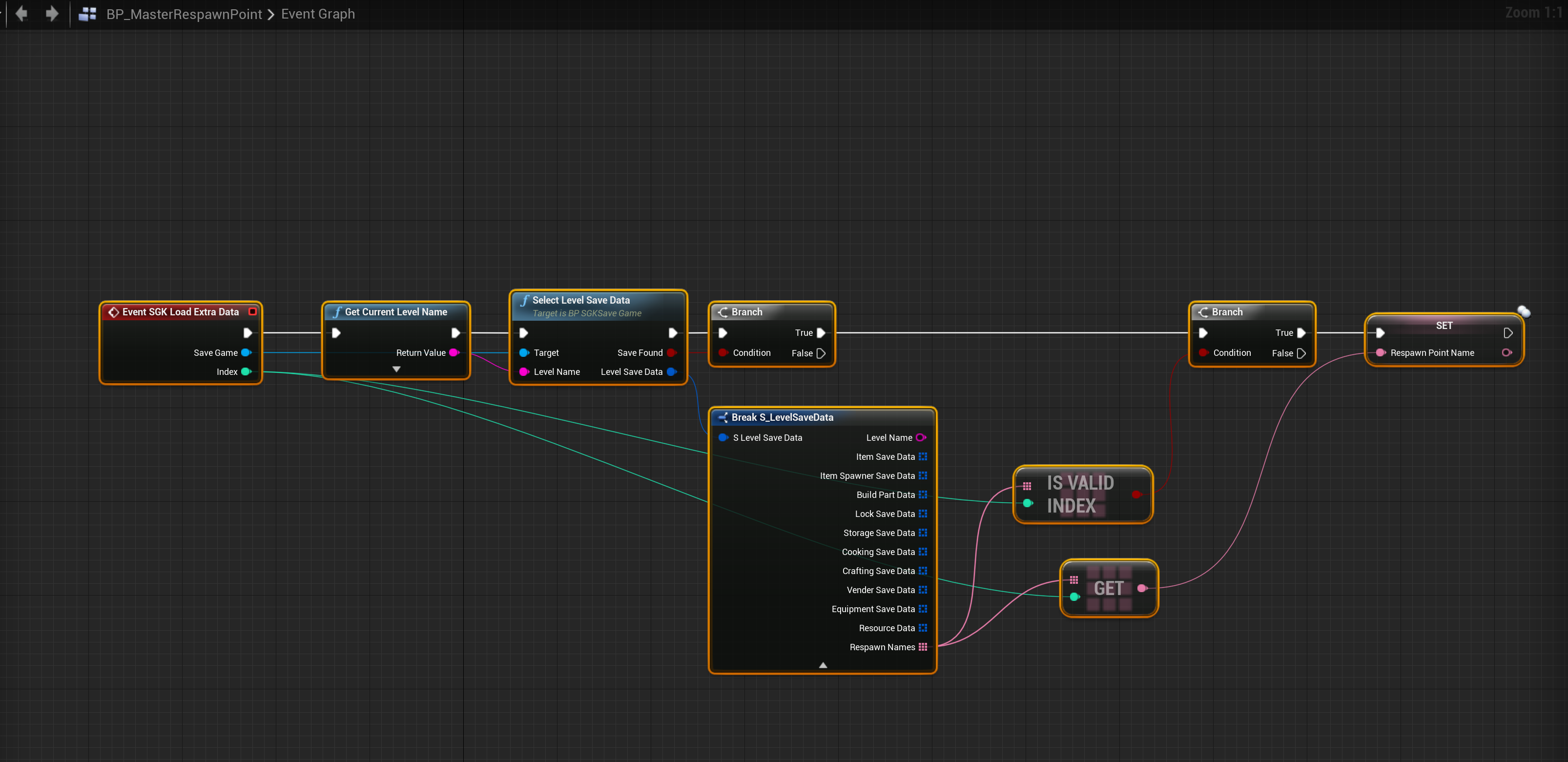Viewport: 1568px width, 762px height.
Task: Select the GET array node
Action: point(1109,588)
